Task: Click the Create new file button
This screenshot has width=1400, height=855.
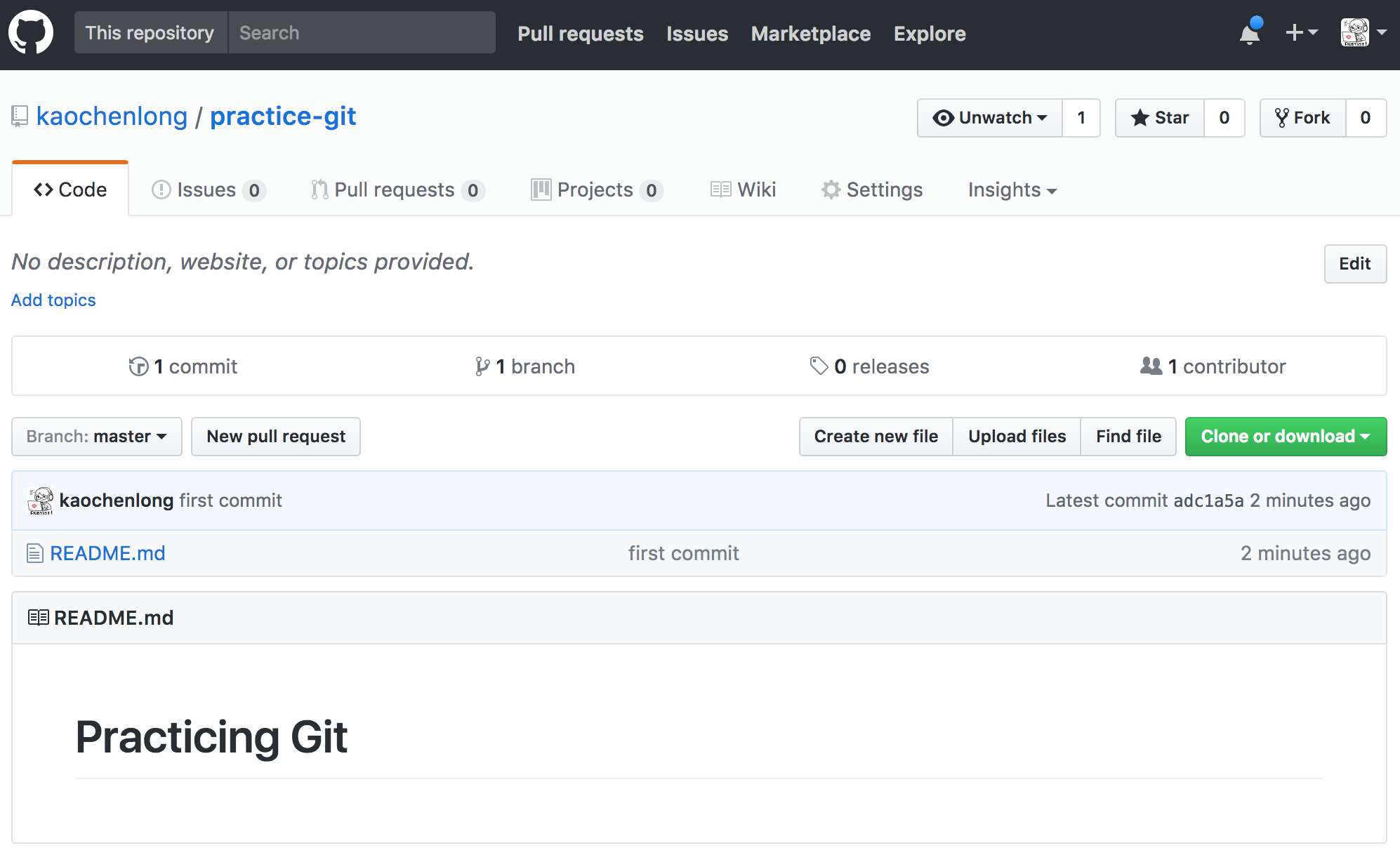Action: click(x=875, y=436)
